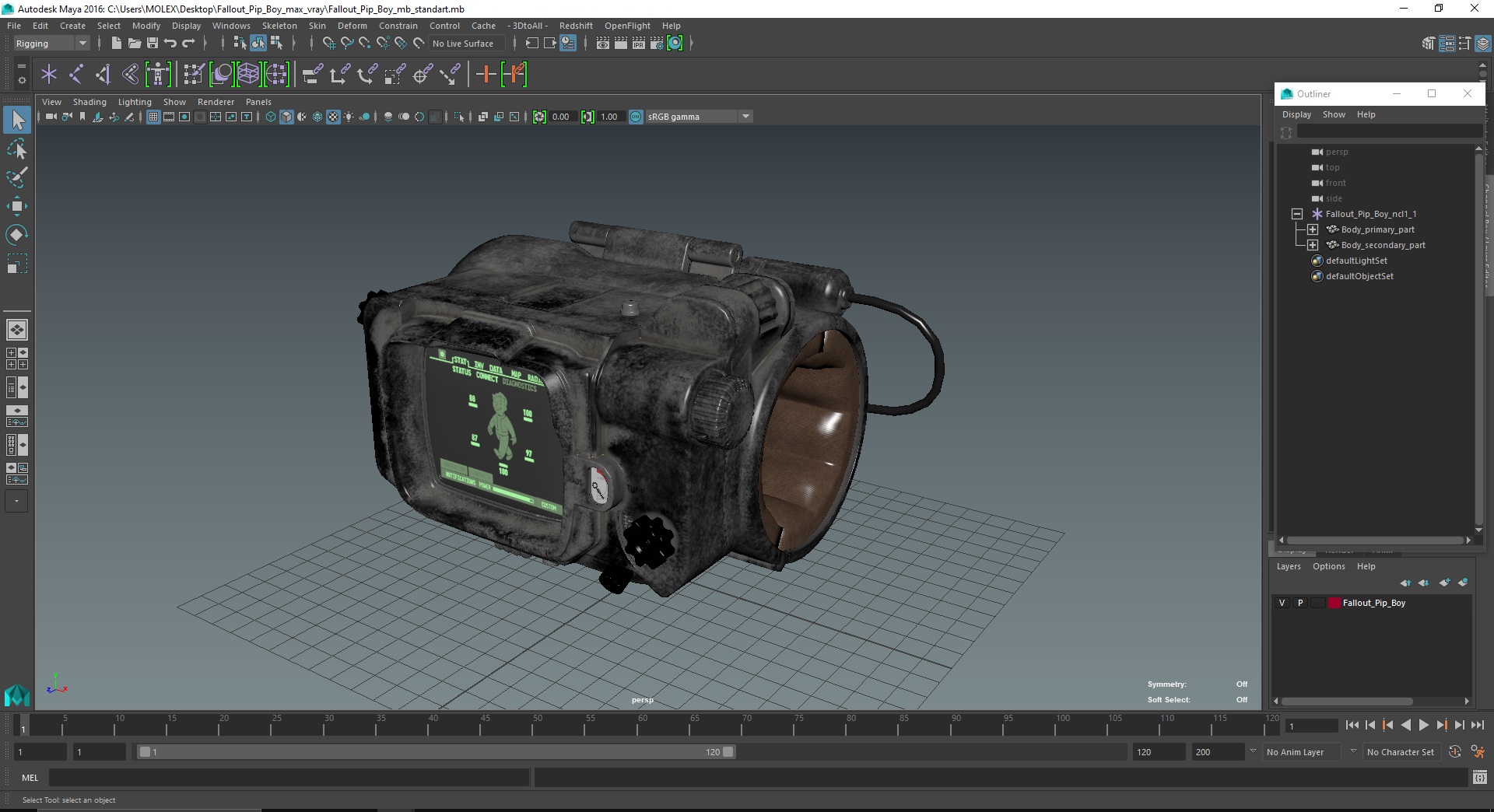Click Fallout_Pip_Boy layer color swatch
1494x812 pixels.
click(x=1334, y=603)
